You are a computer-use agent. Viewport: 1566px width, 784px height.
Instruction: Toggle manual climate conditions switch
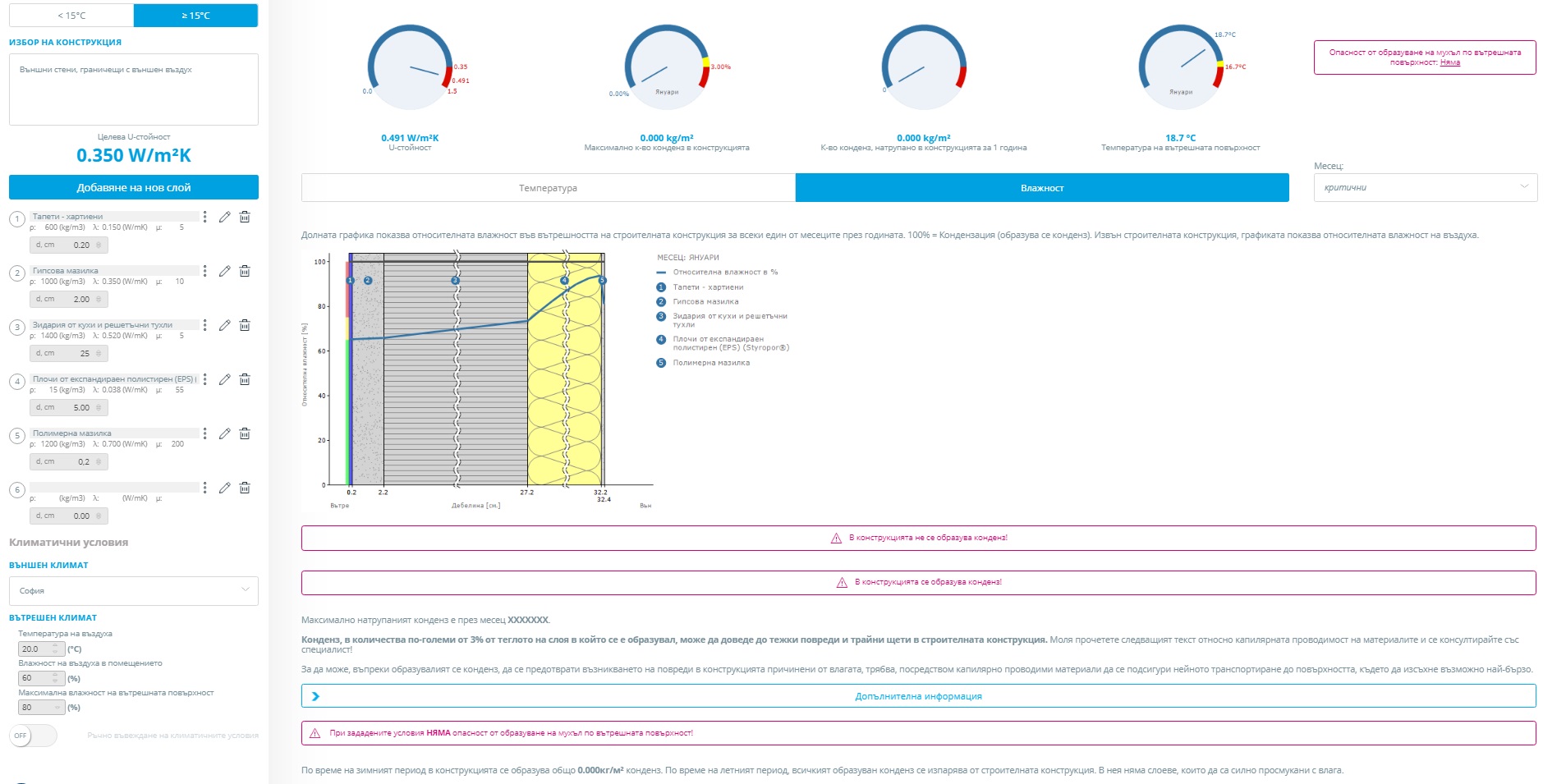pyautogui.click(x=33, y=736)
